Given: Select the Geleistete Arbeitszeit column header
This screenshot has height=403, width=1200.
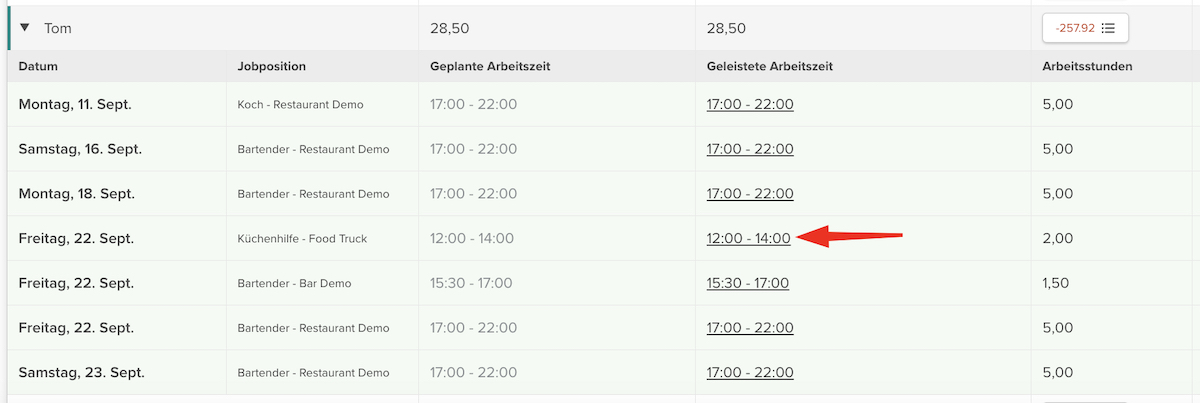Looking at the screenshot, I should [770, 66].
